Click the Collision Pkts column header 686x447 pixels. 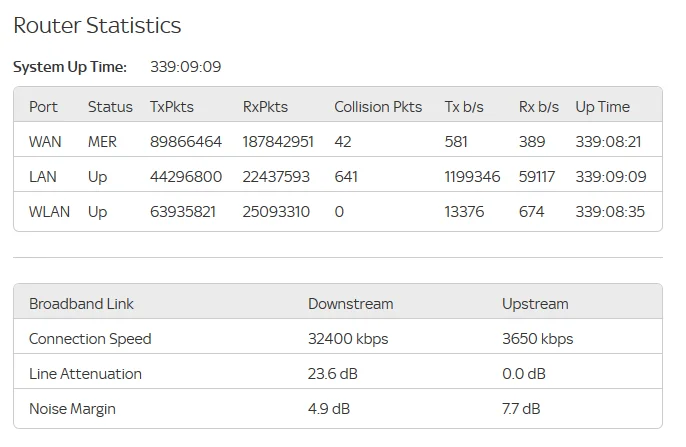[378, 107]
